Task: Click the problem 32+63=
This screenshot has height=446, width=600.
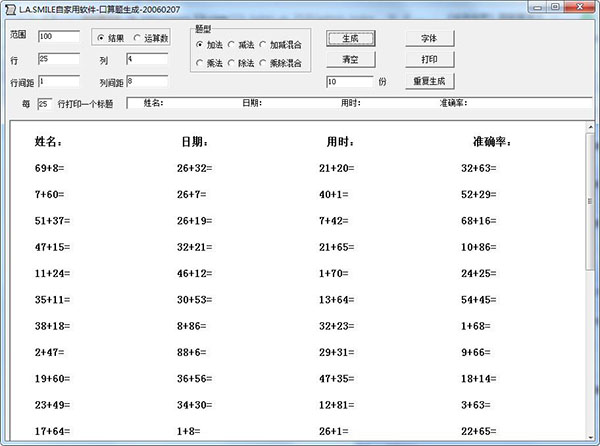Action: [x=479, y=168]
